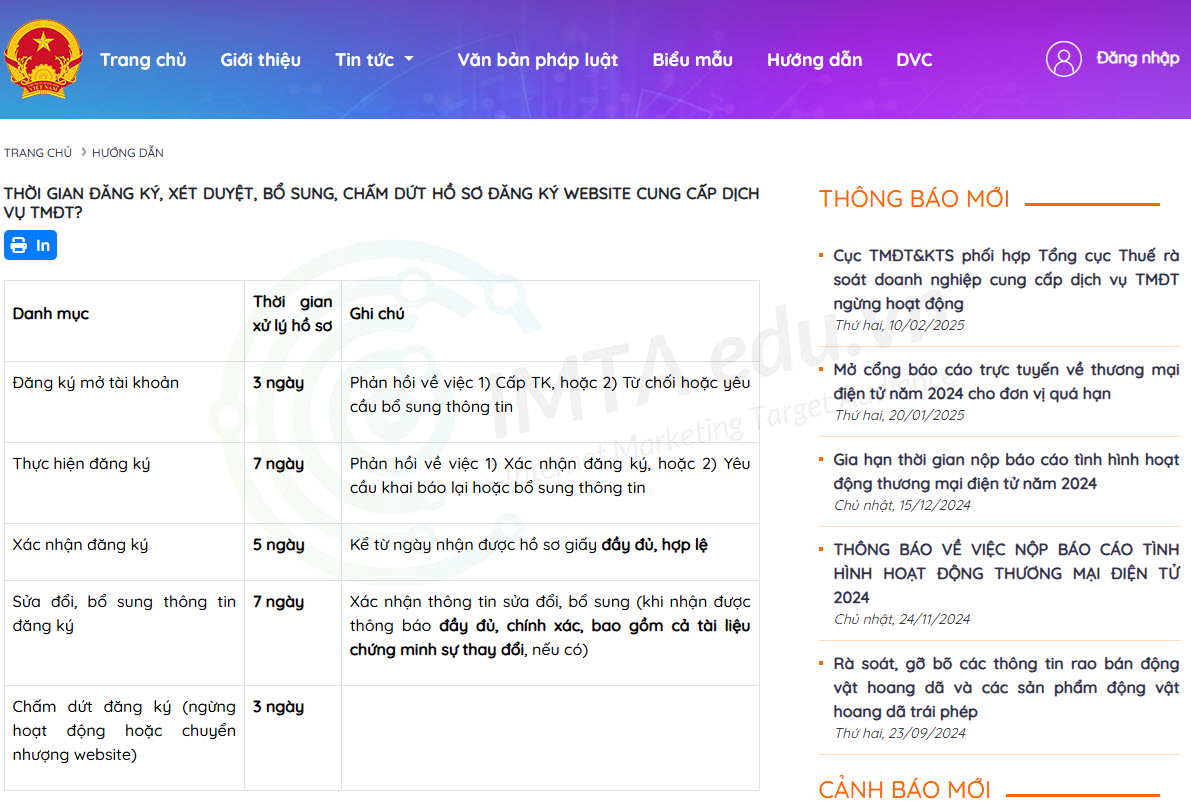The width and height of the screenshot is (1191, 807).
Task: Click the CẢNH BÁO MỚI heading
Action: 905,790
